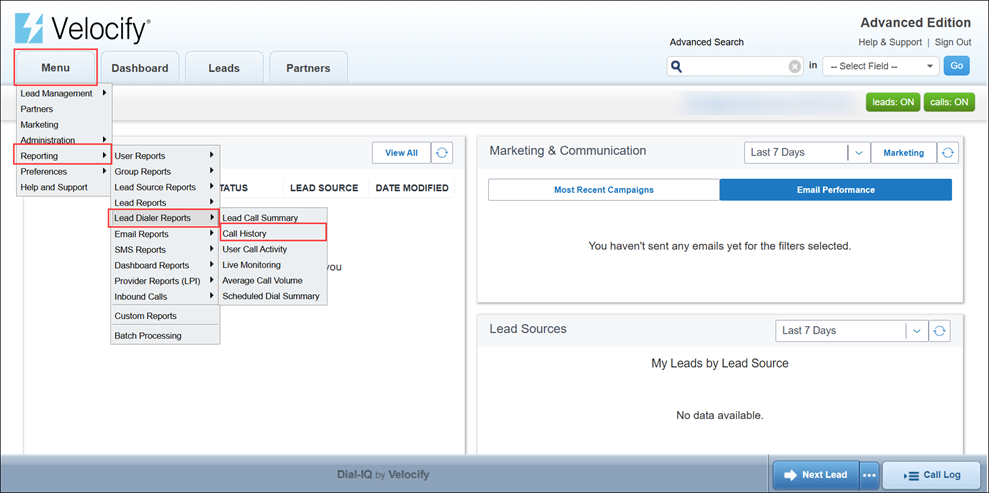Select Lead Reports submenu item

165,203
